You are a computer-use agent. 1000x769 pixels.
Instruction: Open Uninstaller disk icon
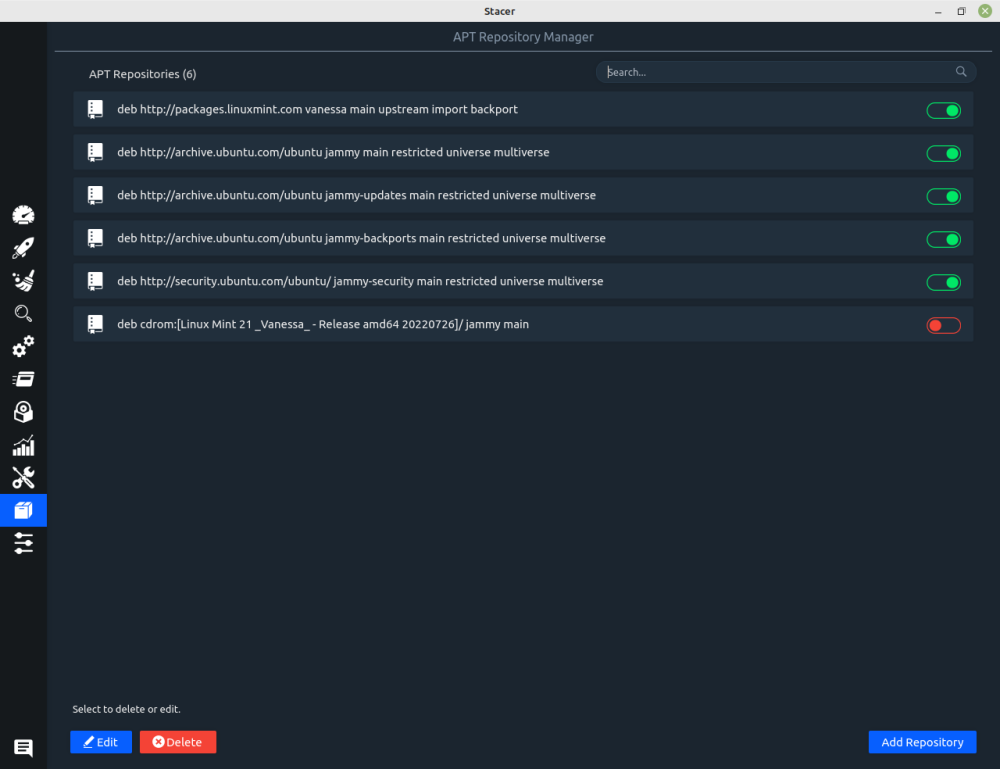[24, 412]
